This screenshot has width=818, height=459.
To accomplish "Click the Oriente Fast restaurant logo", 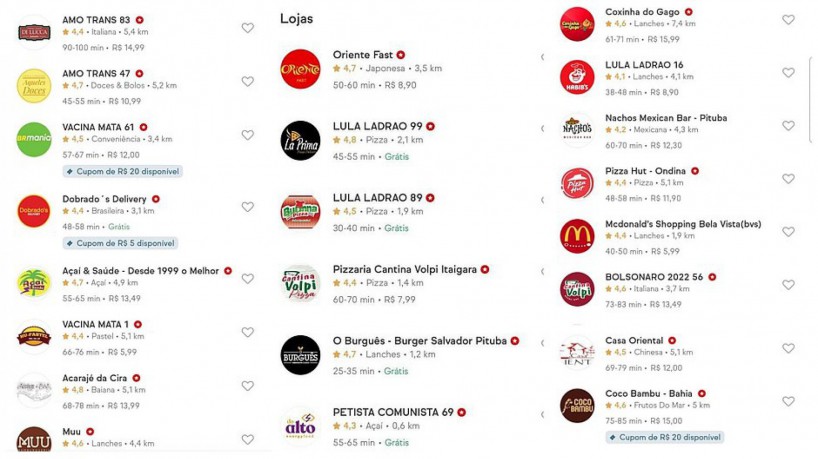I will click(300, 69).
